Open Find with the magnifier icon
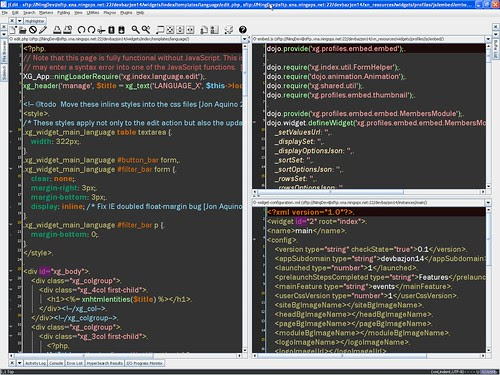The width and height of the screenshot is (500, 375). click(135, 30)
